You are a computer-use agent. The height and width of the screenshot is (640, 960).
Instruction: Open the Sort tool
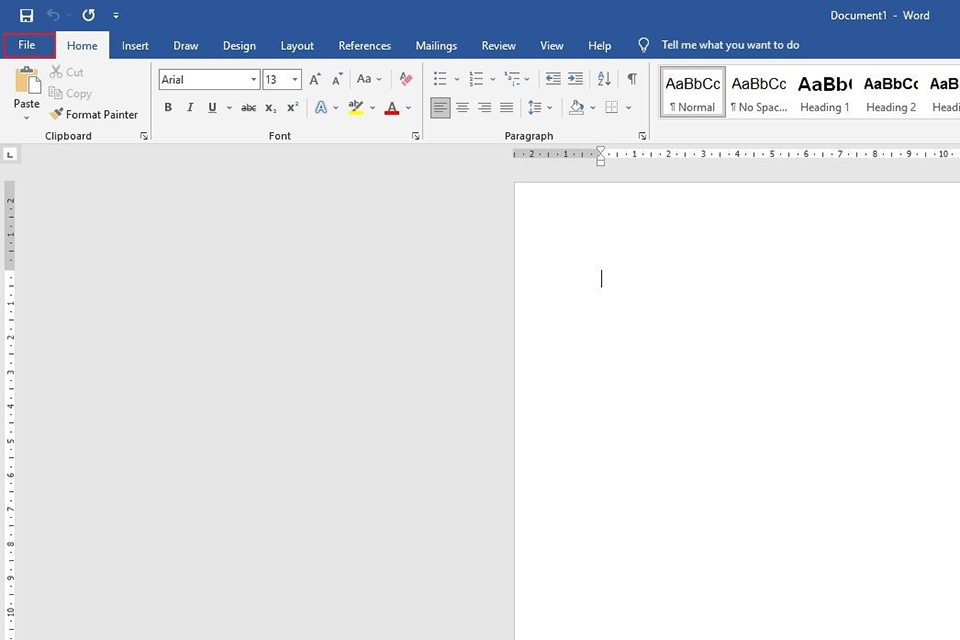click(x=603, y=79)
